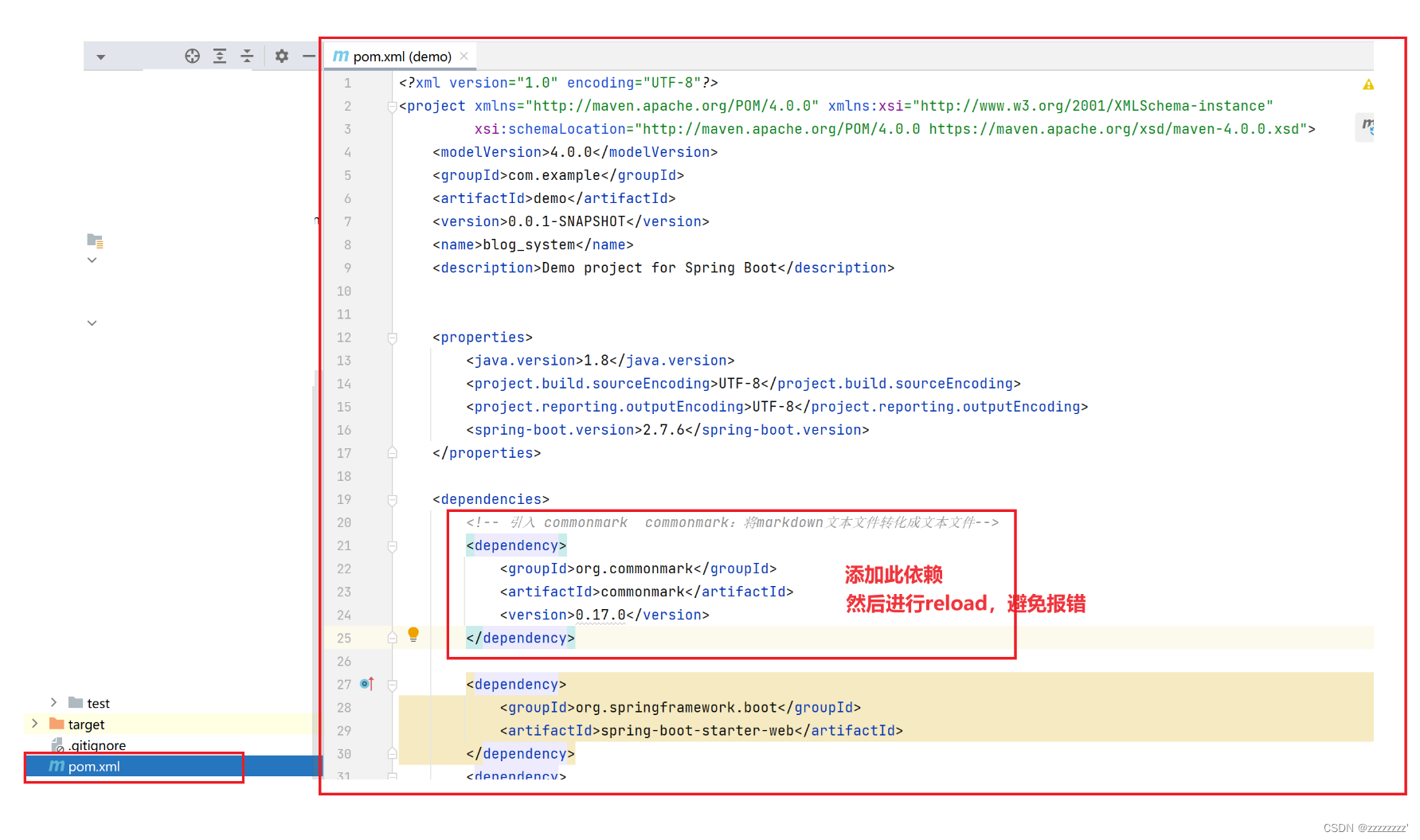Click the modelVersion '4.0.0' value
This screenshot has width=1420, height=840.
571,152
